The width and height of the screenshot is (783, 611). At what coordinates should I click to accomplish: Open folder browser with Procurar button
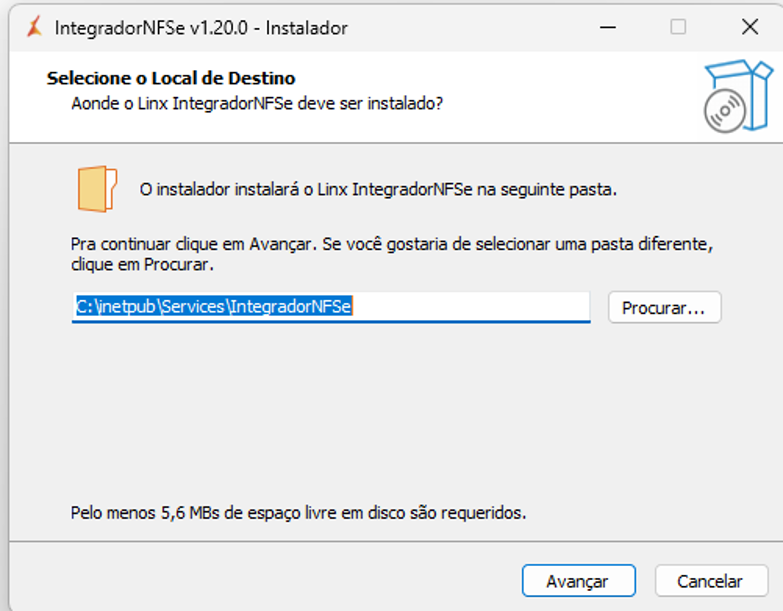point(664,307)
